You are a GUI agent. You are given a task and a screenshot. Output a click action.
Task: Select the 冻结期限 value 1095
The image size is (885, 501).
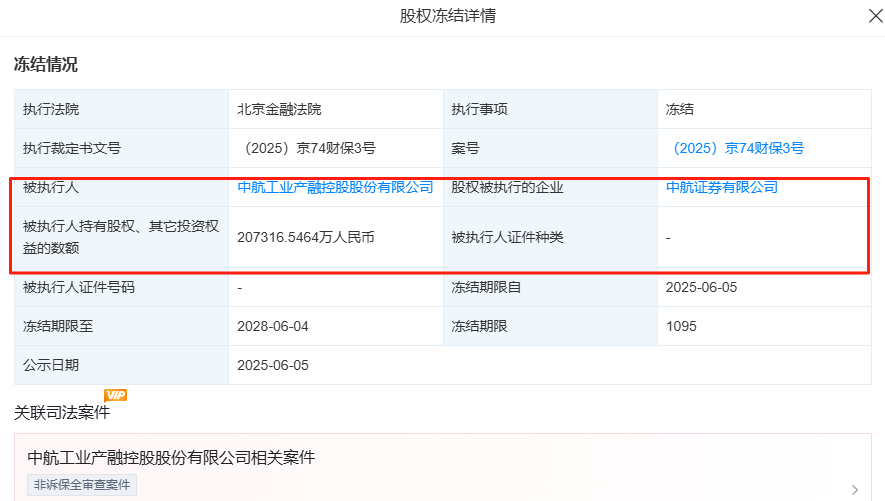[x=681, y=326]
